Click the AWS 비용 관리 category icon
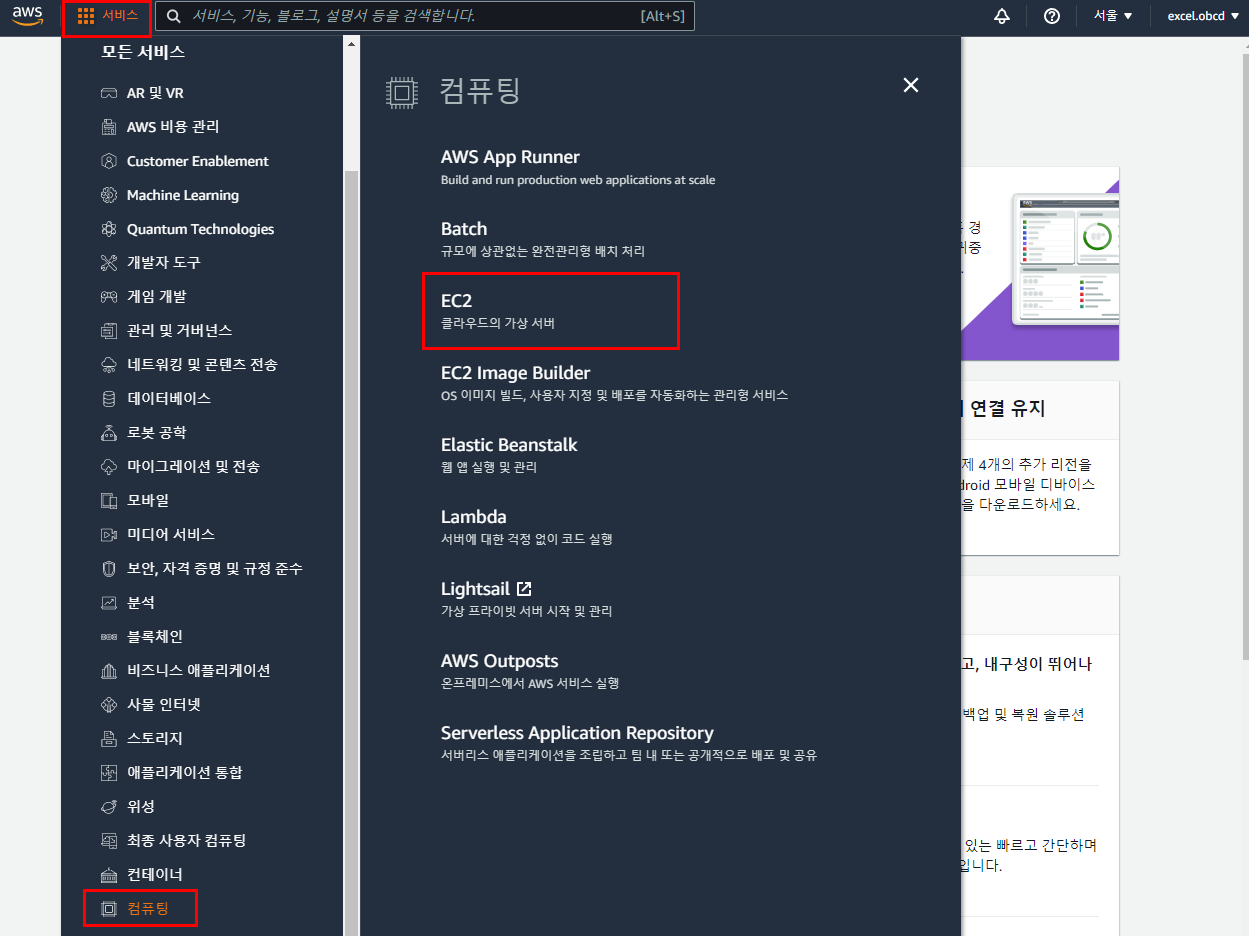This screenshot has width=1249, height=936. click(x=109, y=127)
